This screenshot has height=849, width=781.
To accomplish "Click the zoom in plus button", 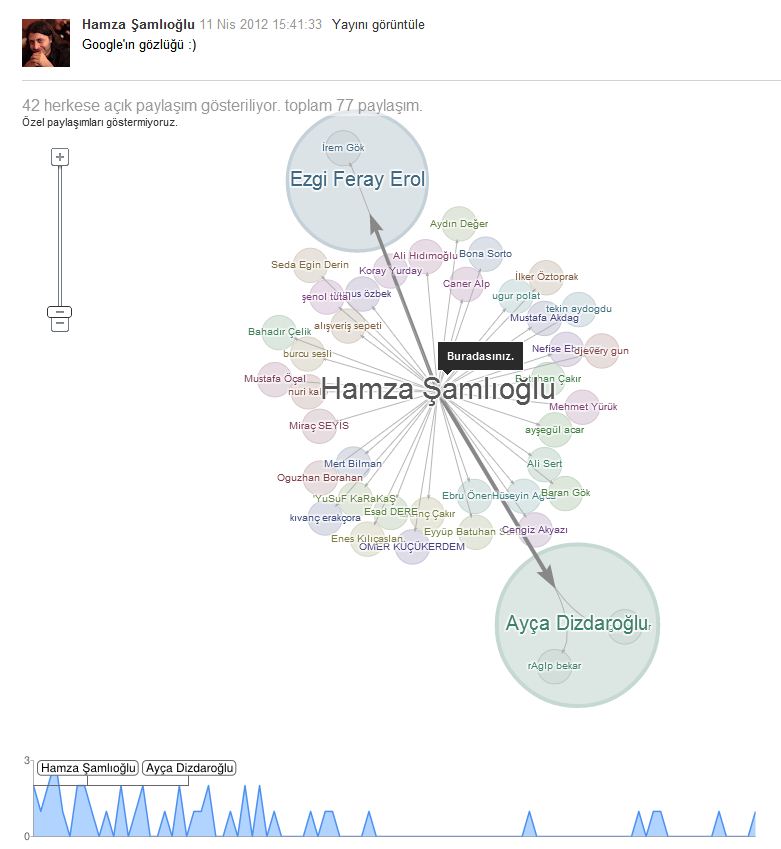I will click(x=60, y=158).
